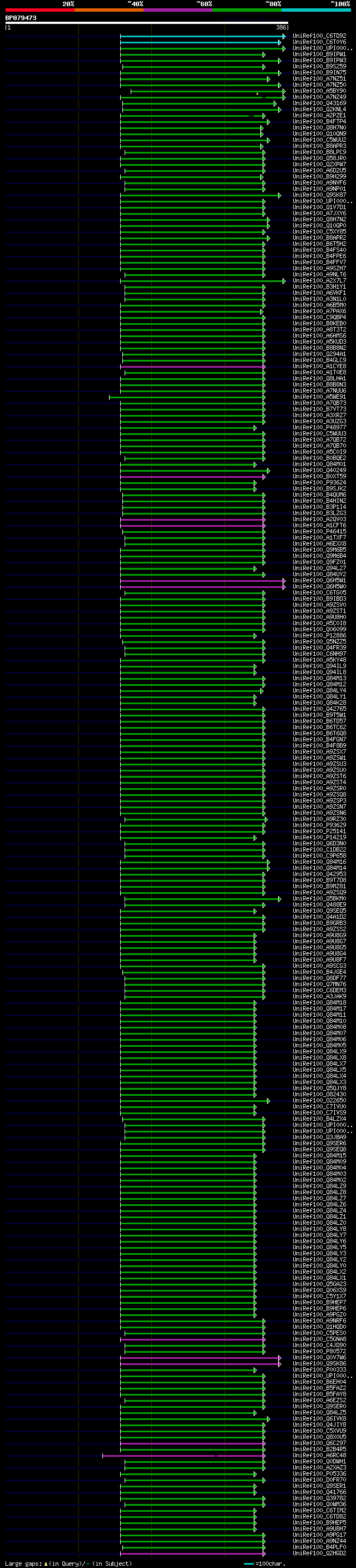Screen dimensions: 356x1568
Task: Click the UniRef100_A7JXY6 entry
Action: (x=319, y=213)
